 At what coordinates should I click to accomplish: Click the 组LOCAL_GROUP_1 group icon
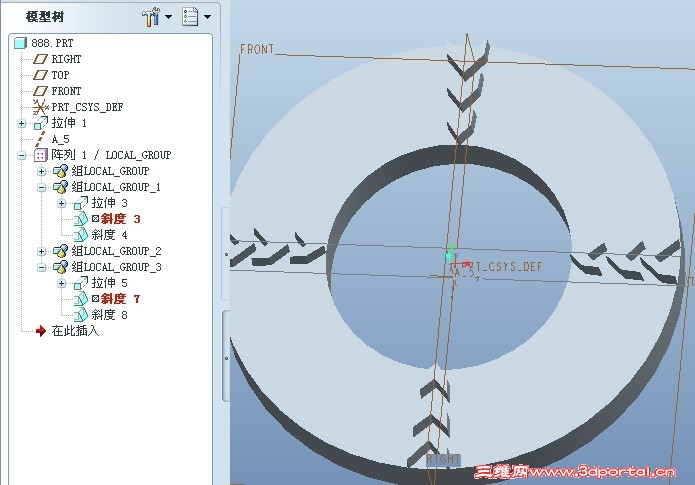60,187
